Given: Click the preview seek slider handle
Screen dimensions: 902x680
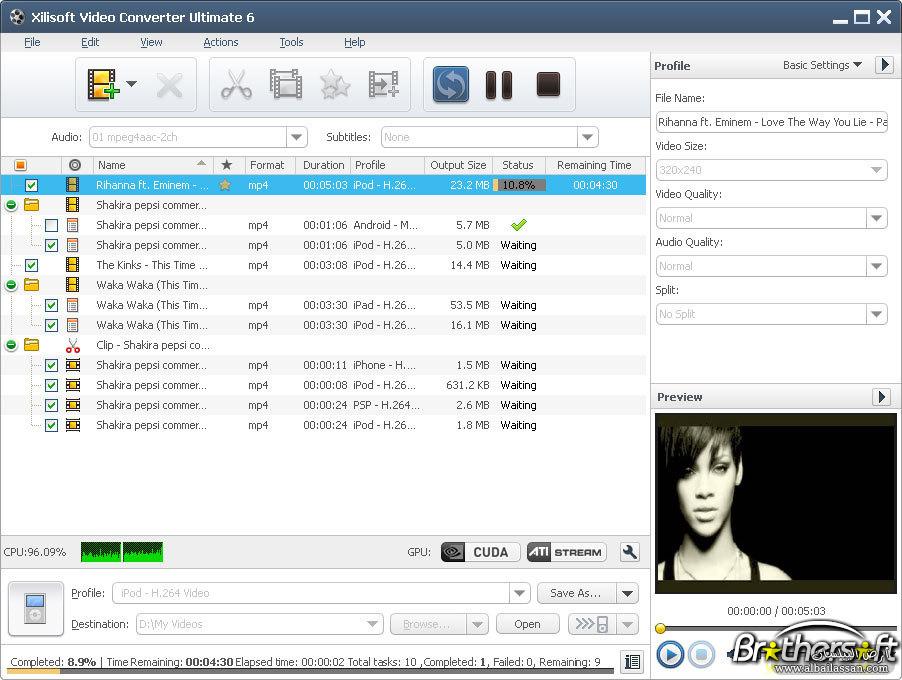Looking at the screenshot, I should click(660, 628).
